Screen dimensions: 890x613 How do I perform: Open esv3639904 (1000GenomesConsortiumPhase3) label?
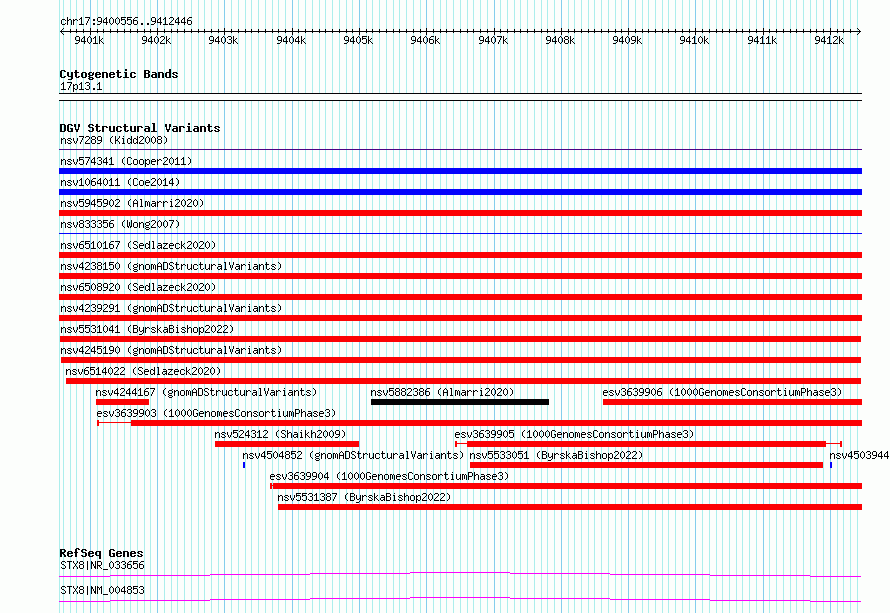click(389, 476)
